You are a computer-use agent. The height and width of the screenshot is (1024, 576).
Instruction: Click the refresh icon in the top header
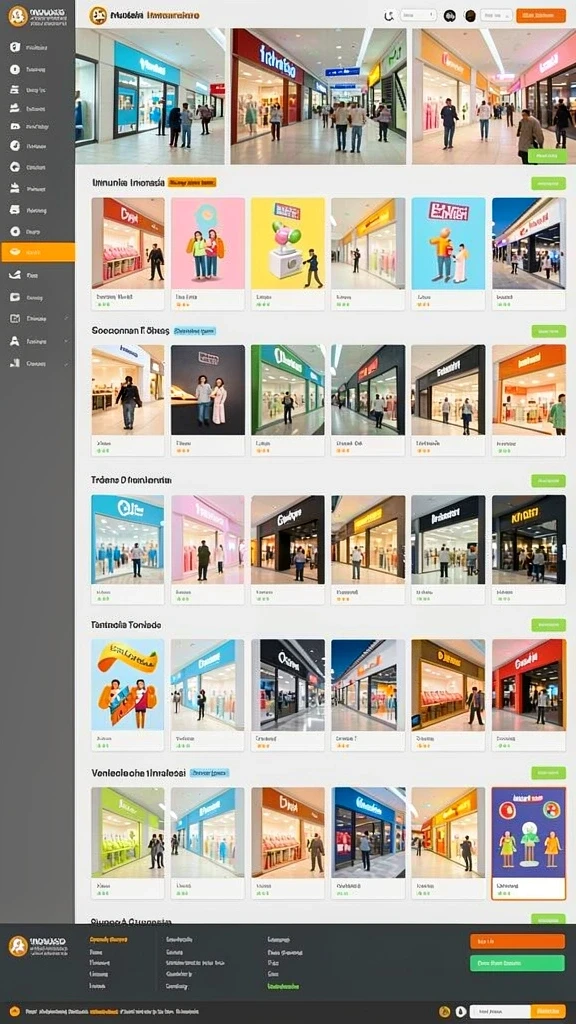(389, 15)
